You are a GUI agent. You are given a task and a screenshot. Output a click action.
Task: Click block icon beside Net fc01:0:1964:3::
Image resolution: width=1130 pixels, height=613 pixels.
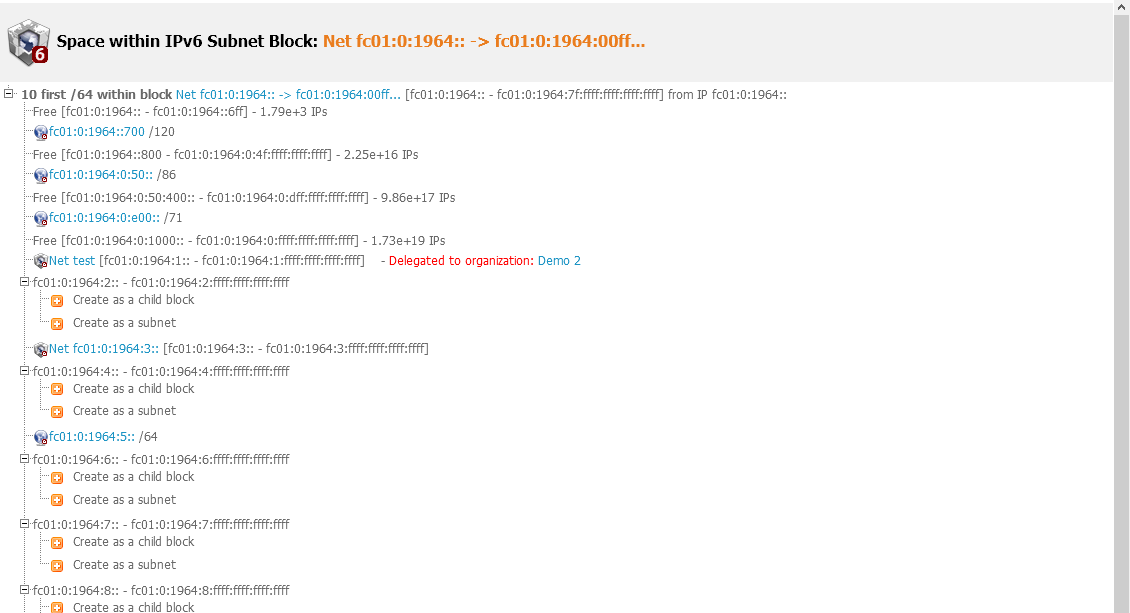tap(41, 350)
